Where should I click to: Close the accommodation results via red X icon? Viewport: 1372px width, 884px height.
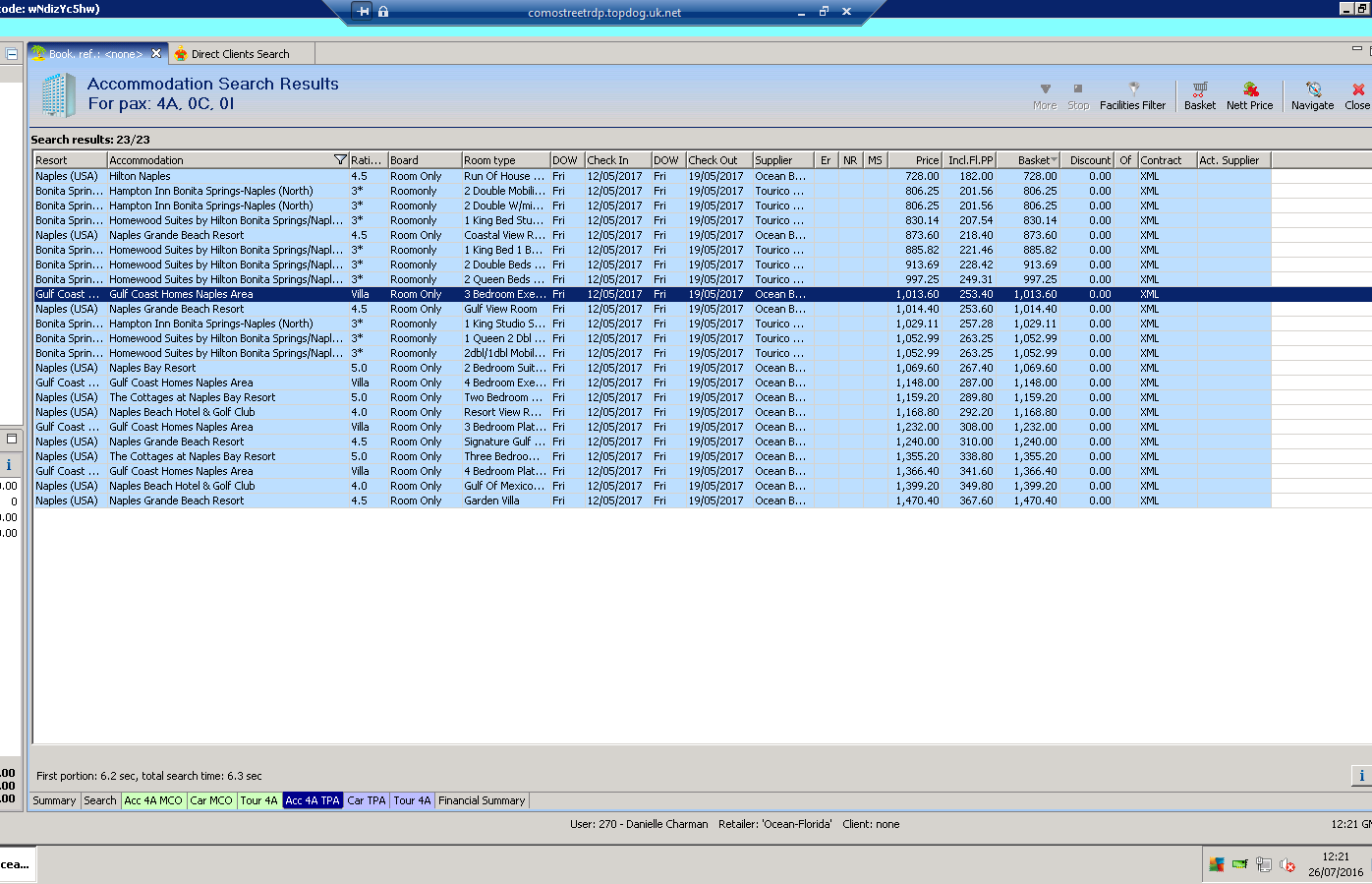(1358, 89)
